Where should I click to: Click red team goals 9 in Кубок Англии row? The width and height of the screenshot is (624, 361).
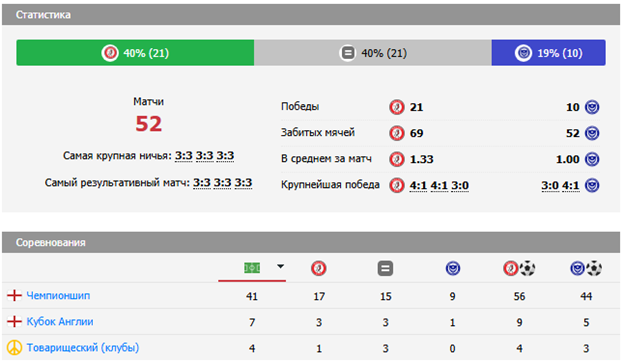[x=519, y=322]
